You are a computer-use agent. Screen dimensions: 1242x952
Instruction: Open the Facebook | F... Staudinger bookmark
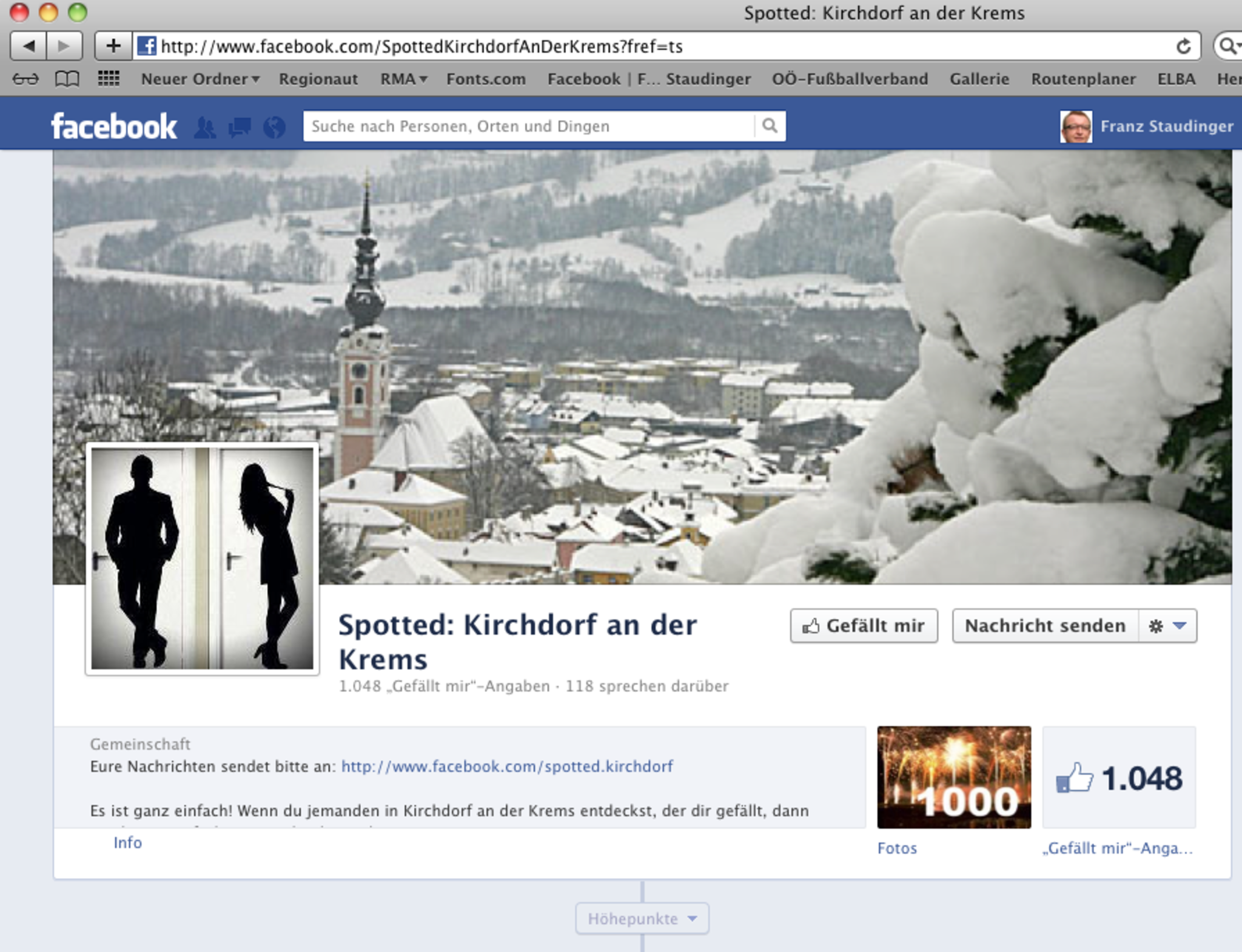click(649, 79)
